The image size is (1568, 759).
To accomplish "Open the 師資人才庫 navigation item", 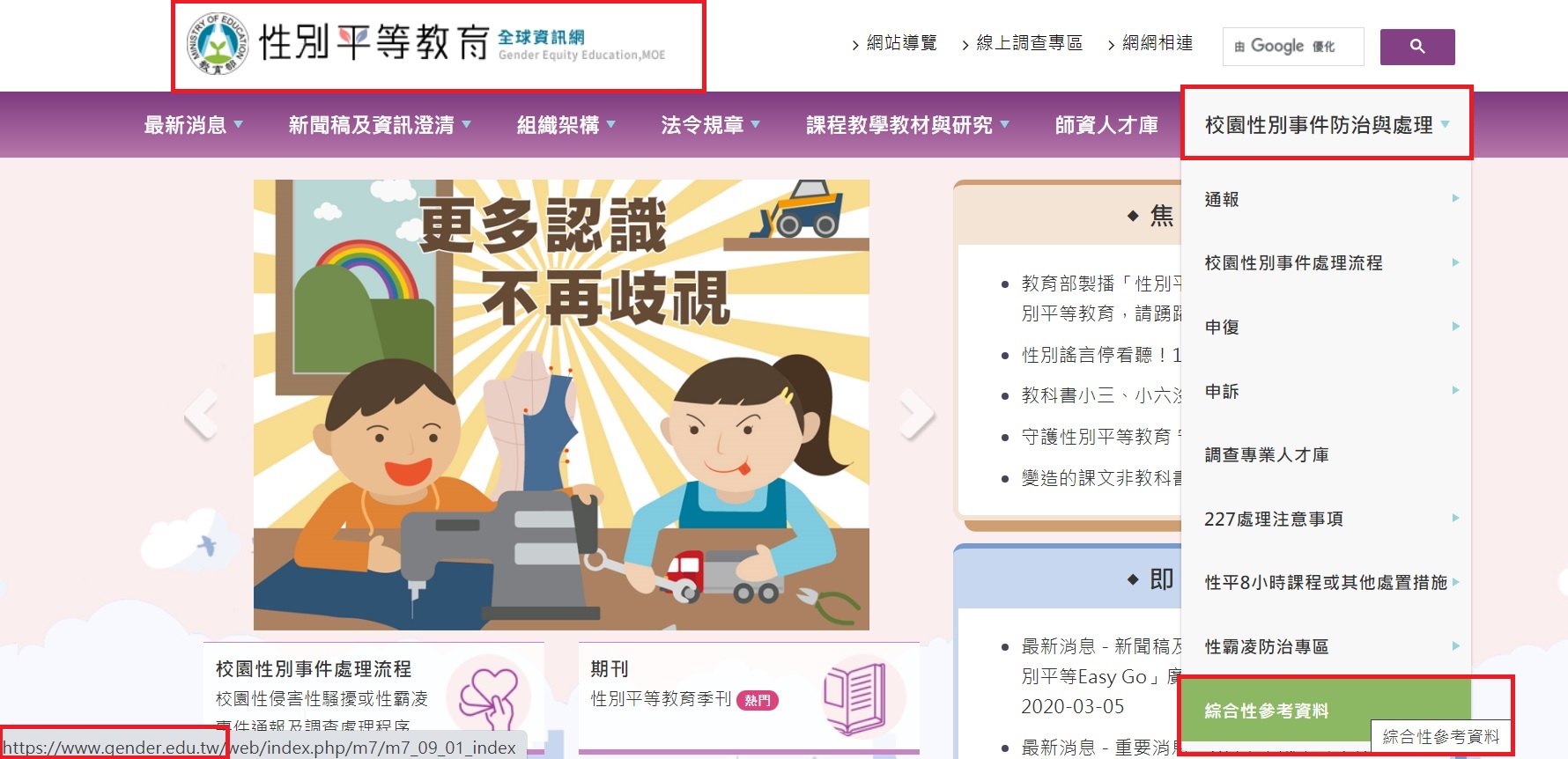I will click(x=1106, y=125).
